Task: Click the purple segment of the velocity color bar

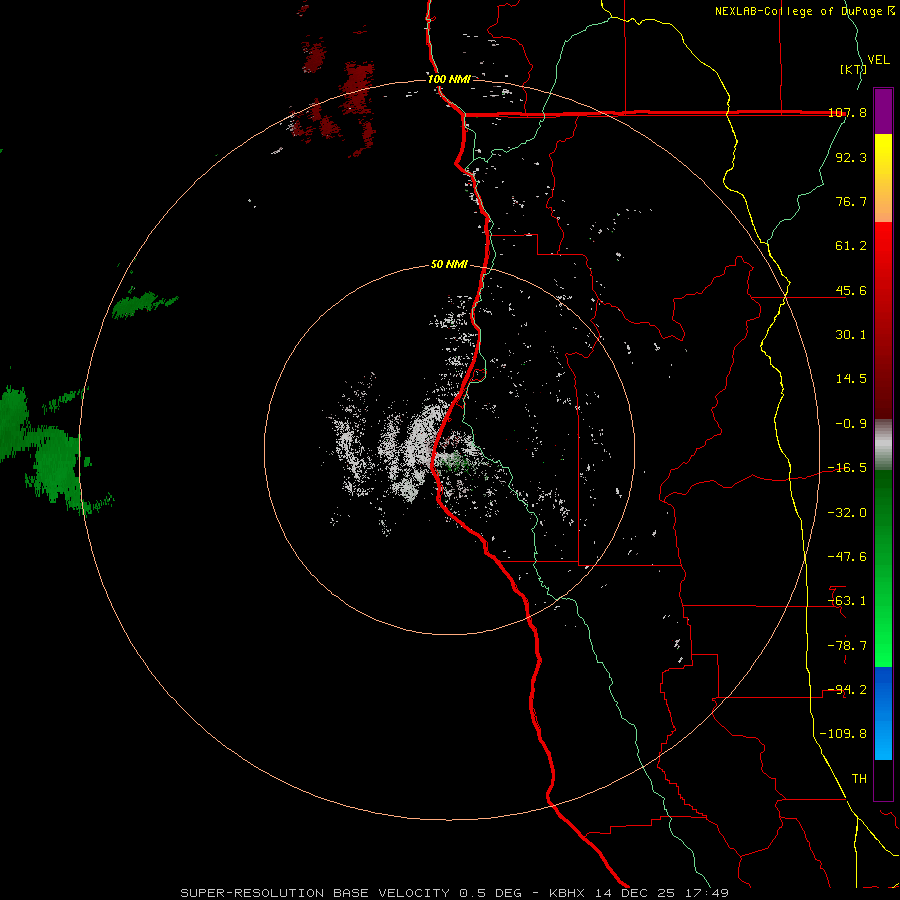Action: tap(883, 111)
